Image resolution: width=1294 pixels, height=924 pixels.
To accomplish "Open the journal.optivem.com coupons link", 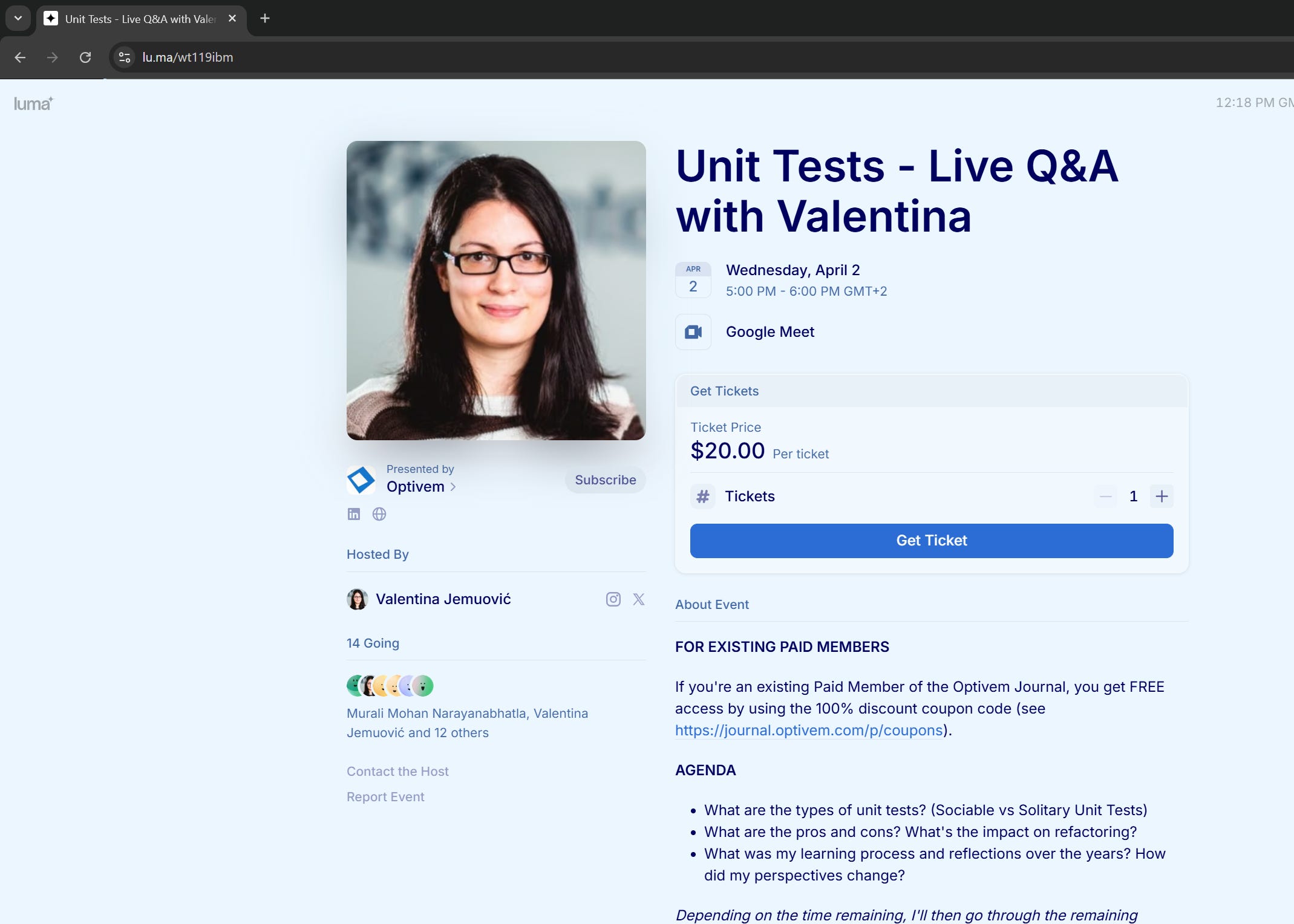I will tap(809, 730).
